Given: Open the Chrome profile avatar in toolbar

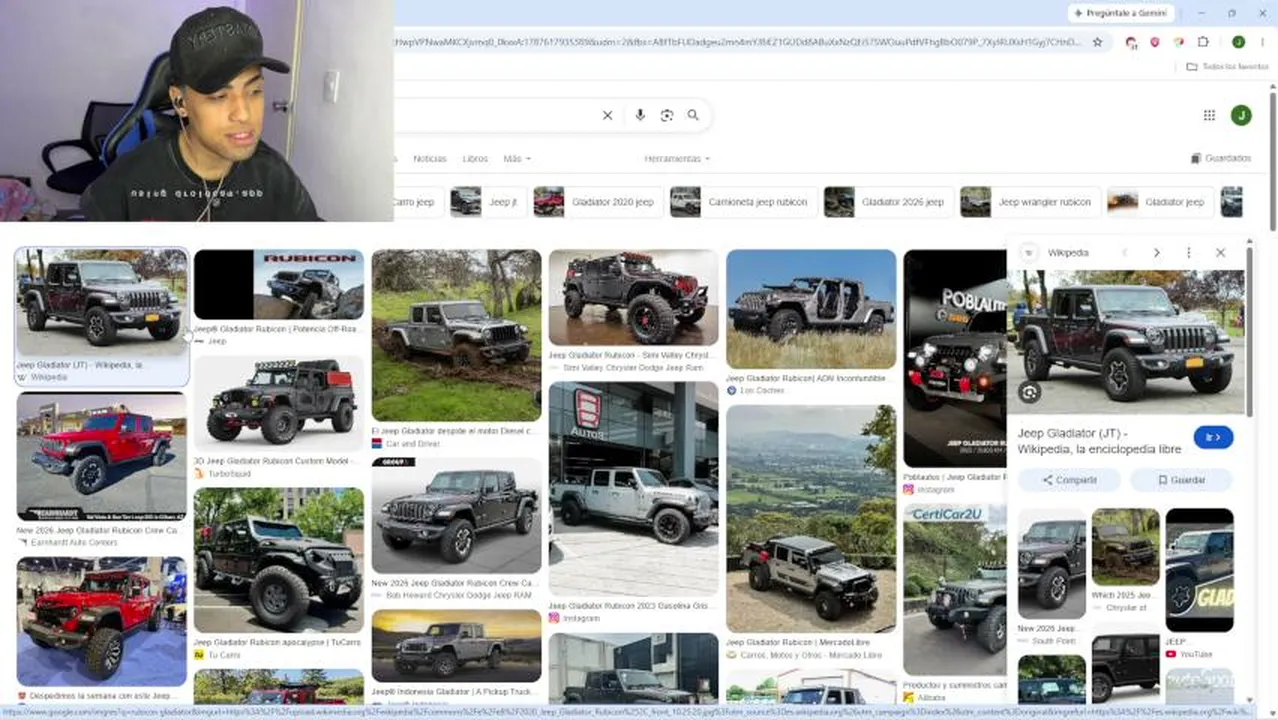Looking at the screenshot, I should 1238,42.
